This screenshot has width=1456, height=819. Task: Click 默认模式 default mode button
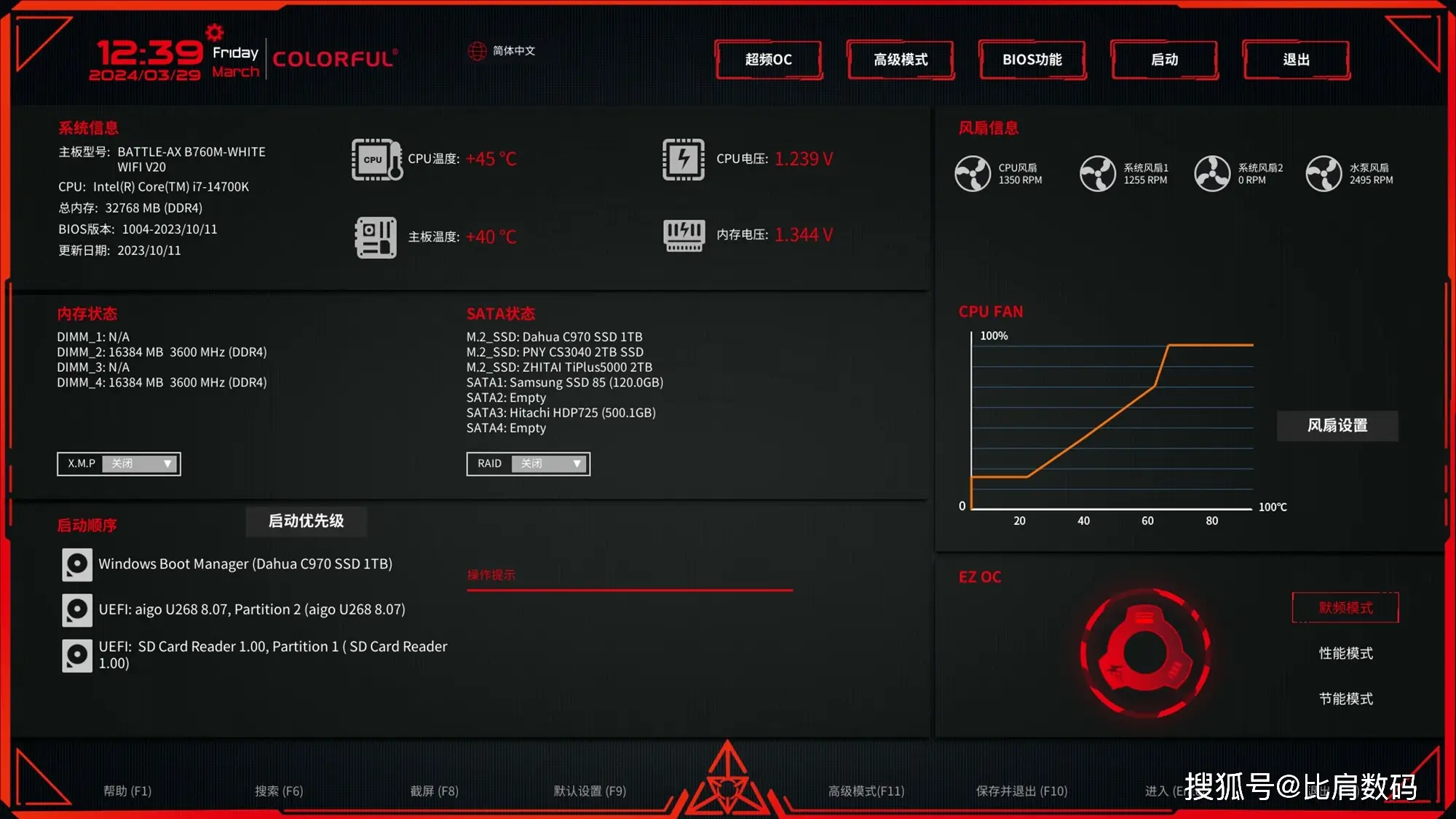click(1345, 607)
